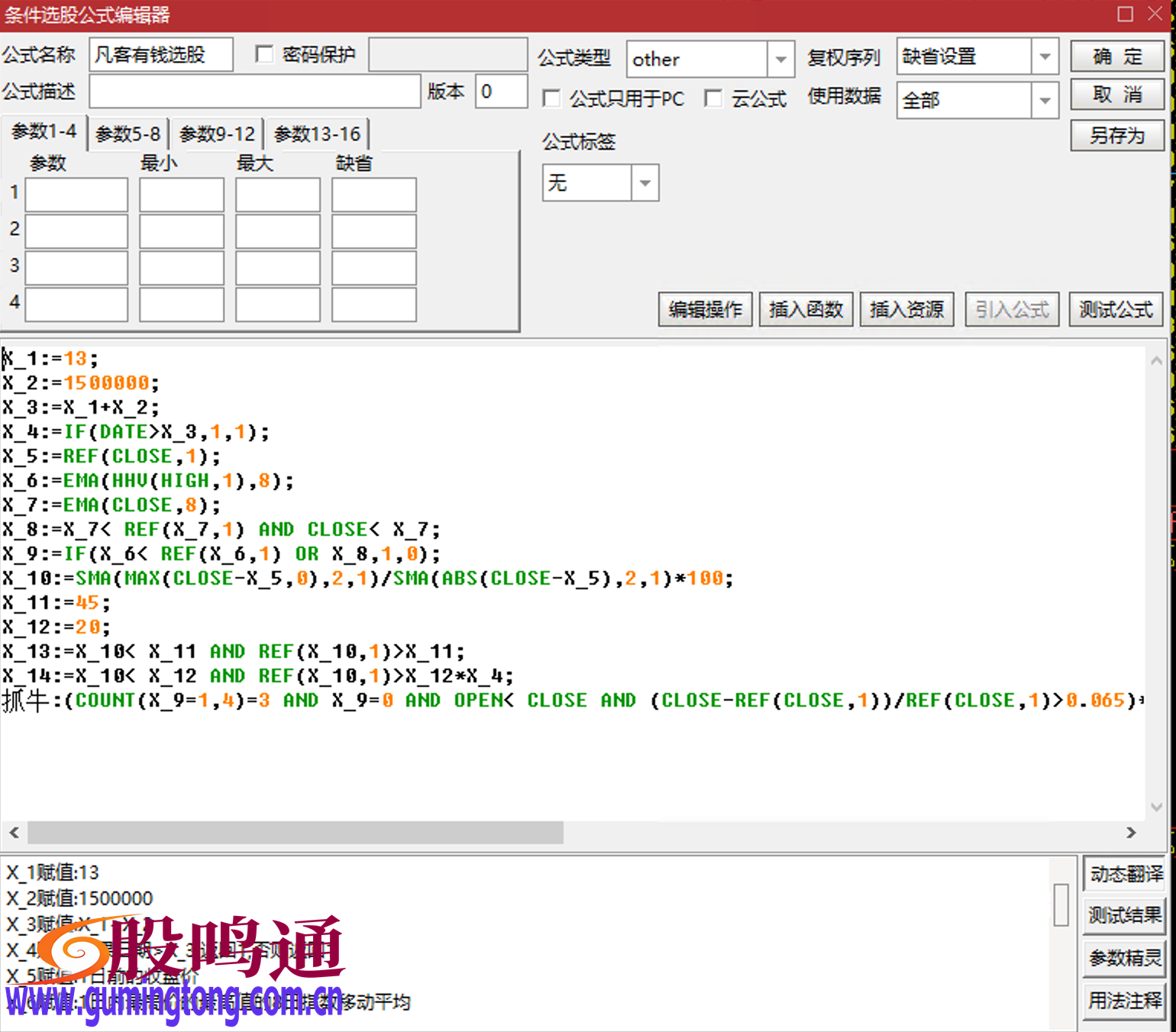Open the 使用数据 dropdown

tap(1045, 100)
